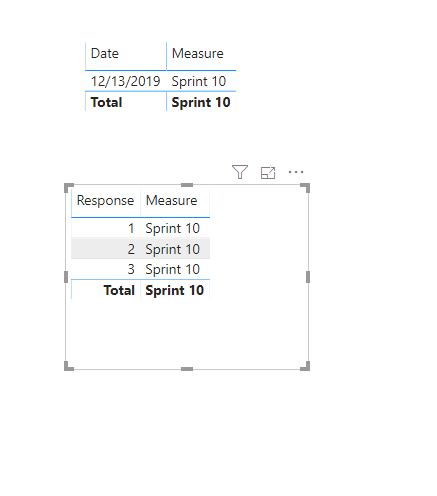Click the Focus mode icon
Image resolution: width=437 pixels, height=496 pixels.
coord(268,173)
